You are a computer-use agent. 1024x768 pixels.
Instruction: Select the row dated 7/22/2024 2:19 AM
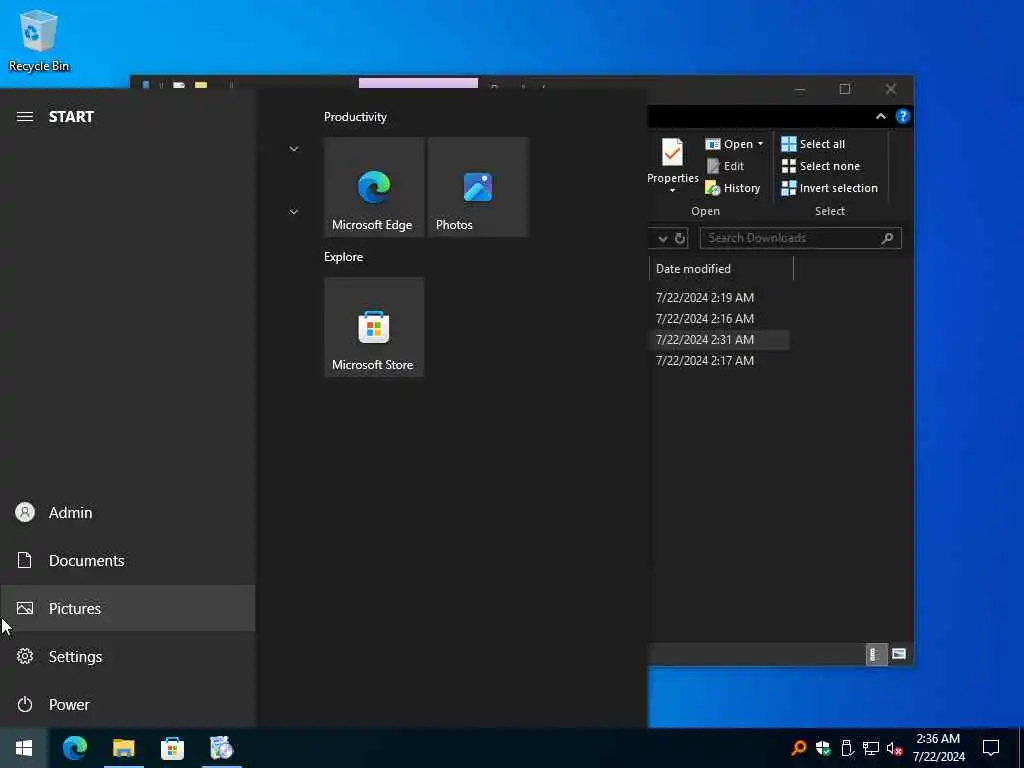[x=705, y=298]
